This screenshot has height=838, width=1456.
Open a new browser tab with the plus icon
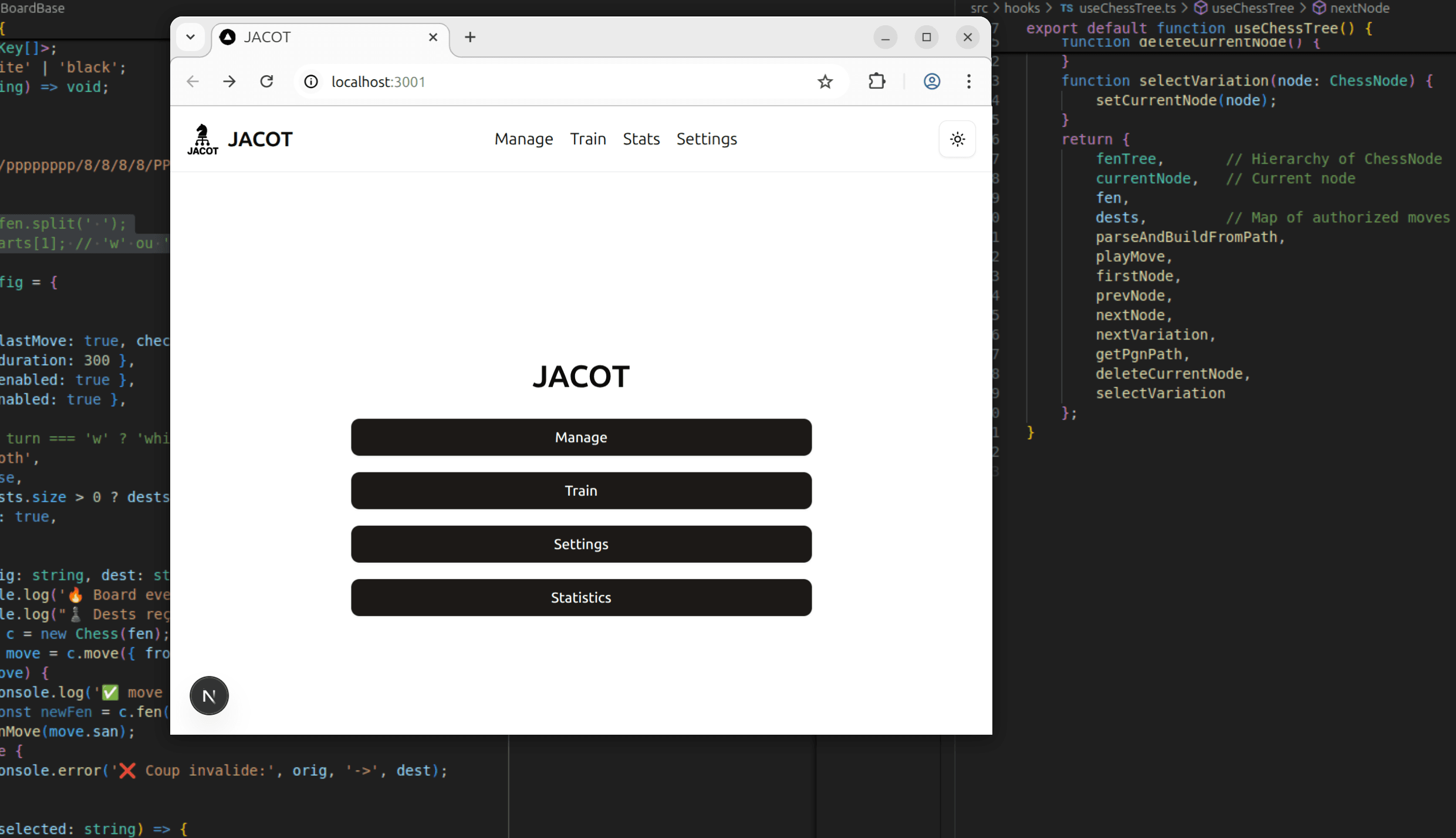[x=469, y=37]
